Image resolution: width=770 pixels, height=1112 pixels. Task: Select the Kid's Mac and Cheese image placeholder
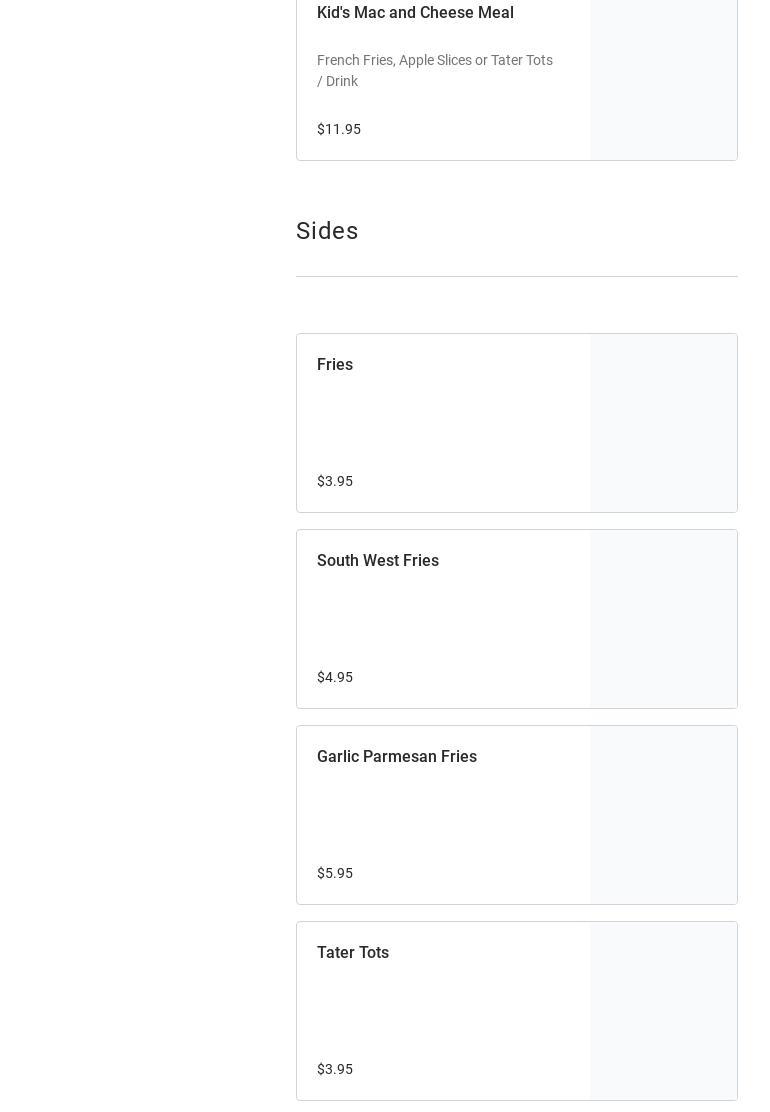(663, 80)
